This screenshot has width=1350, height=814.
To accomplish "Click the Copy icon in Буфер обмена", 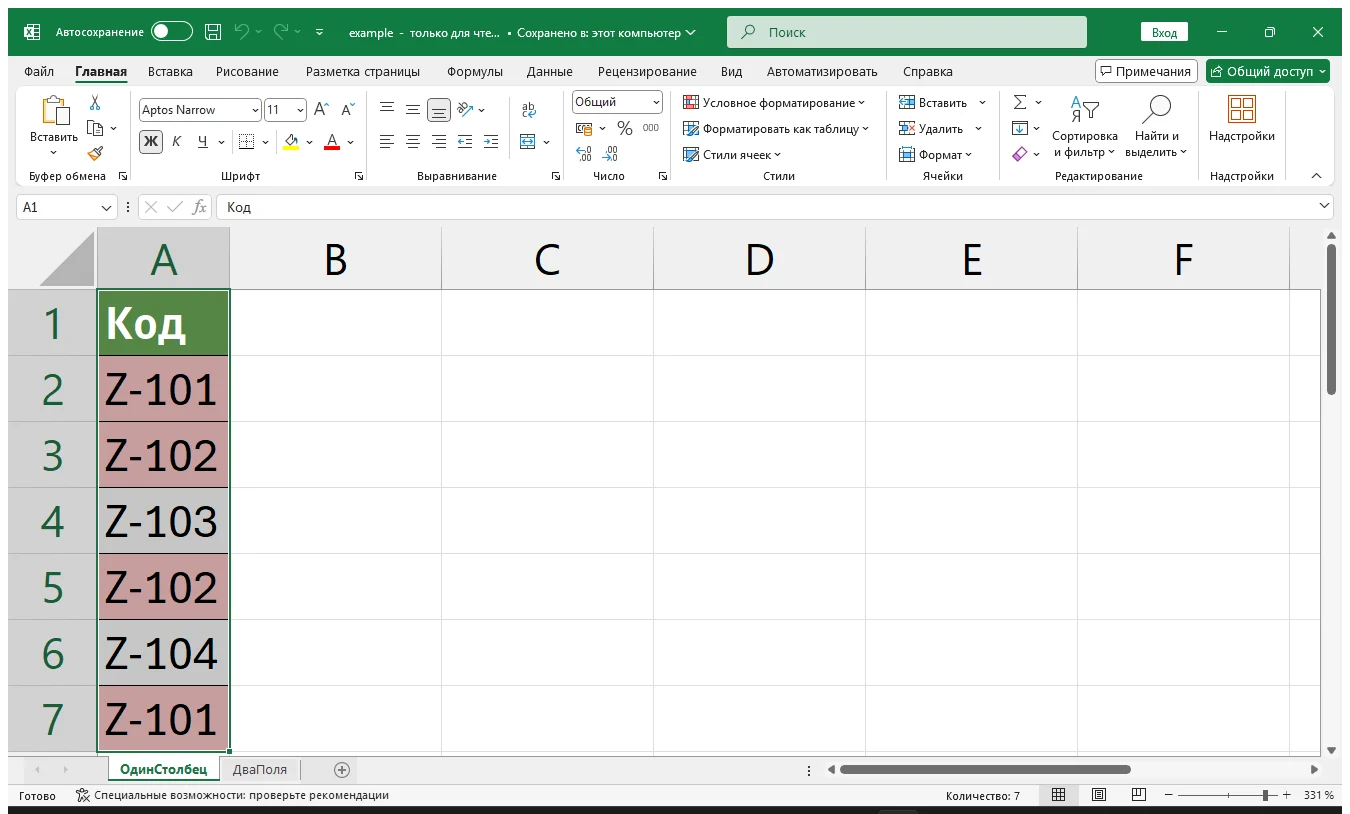I will pyautogui.click(x=95, y=128).
